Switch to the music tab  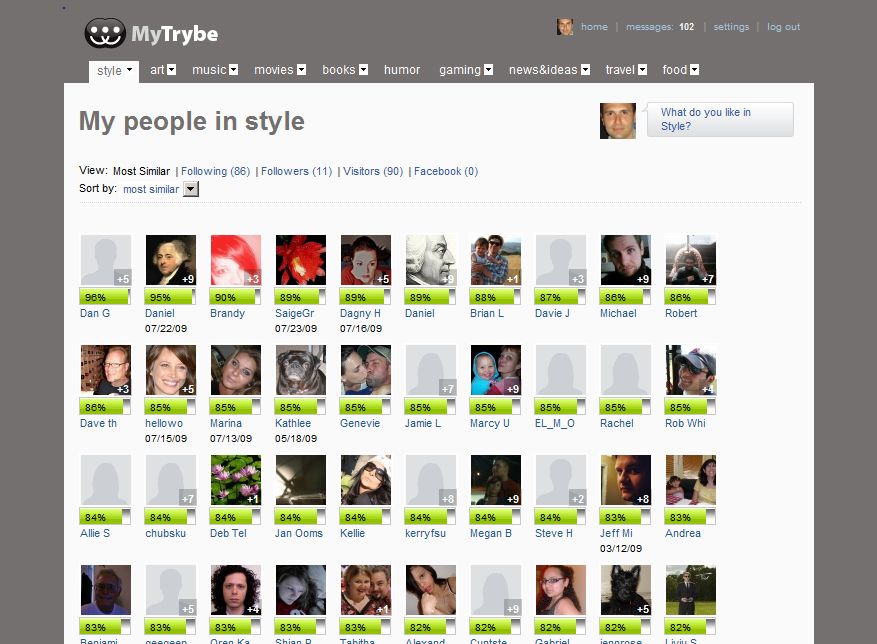tap(209, 70)
